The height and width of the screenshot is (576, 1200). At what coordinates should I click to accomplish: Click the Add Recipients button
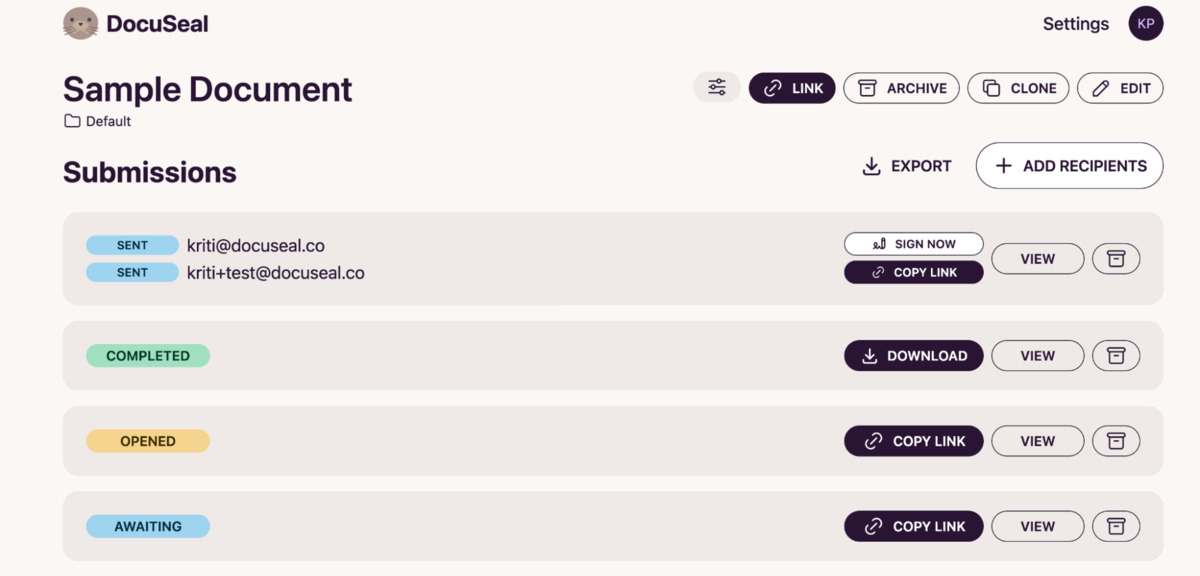(x=1070, y=166)
